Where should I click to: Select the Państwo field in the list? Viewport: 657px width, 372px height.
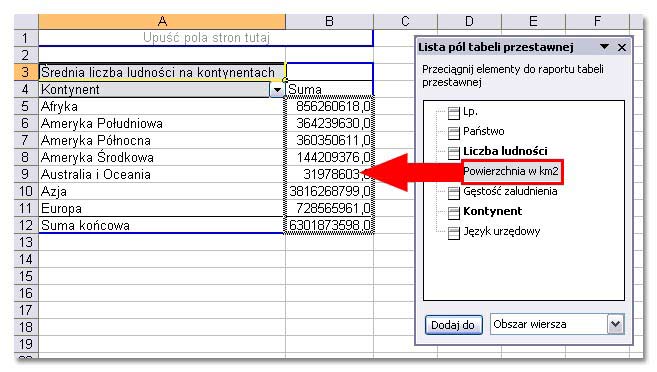click(484, 132)
